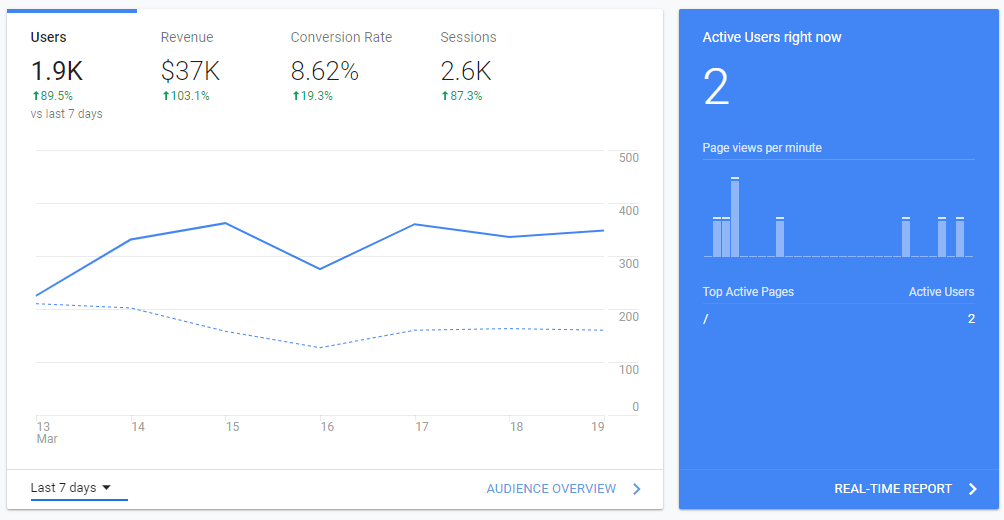
Task: Open the Audience Overview link
Action: (x=551, y=489)
